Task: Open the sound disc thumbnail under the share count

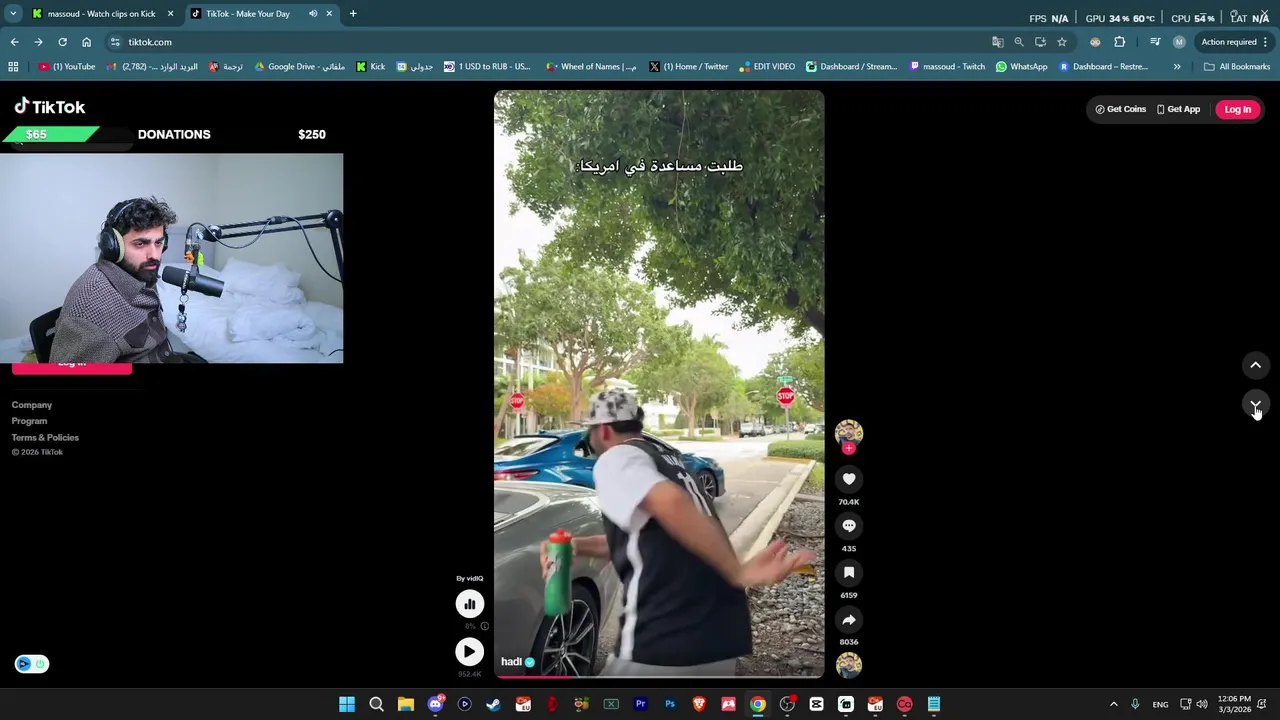Action: (x=849, y=665)
